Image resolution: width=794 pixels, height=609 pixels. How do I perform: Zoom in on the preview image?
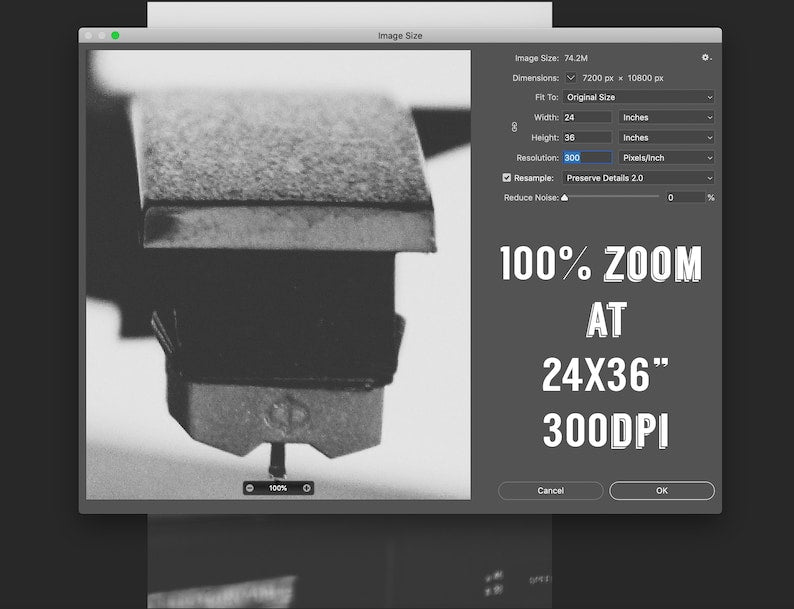[x=307, y=488]
